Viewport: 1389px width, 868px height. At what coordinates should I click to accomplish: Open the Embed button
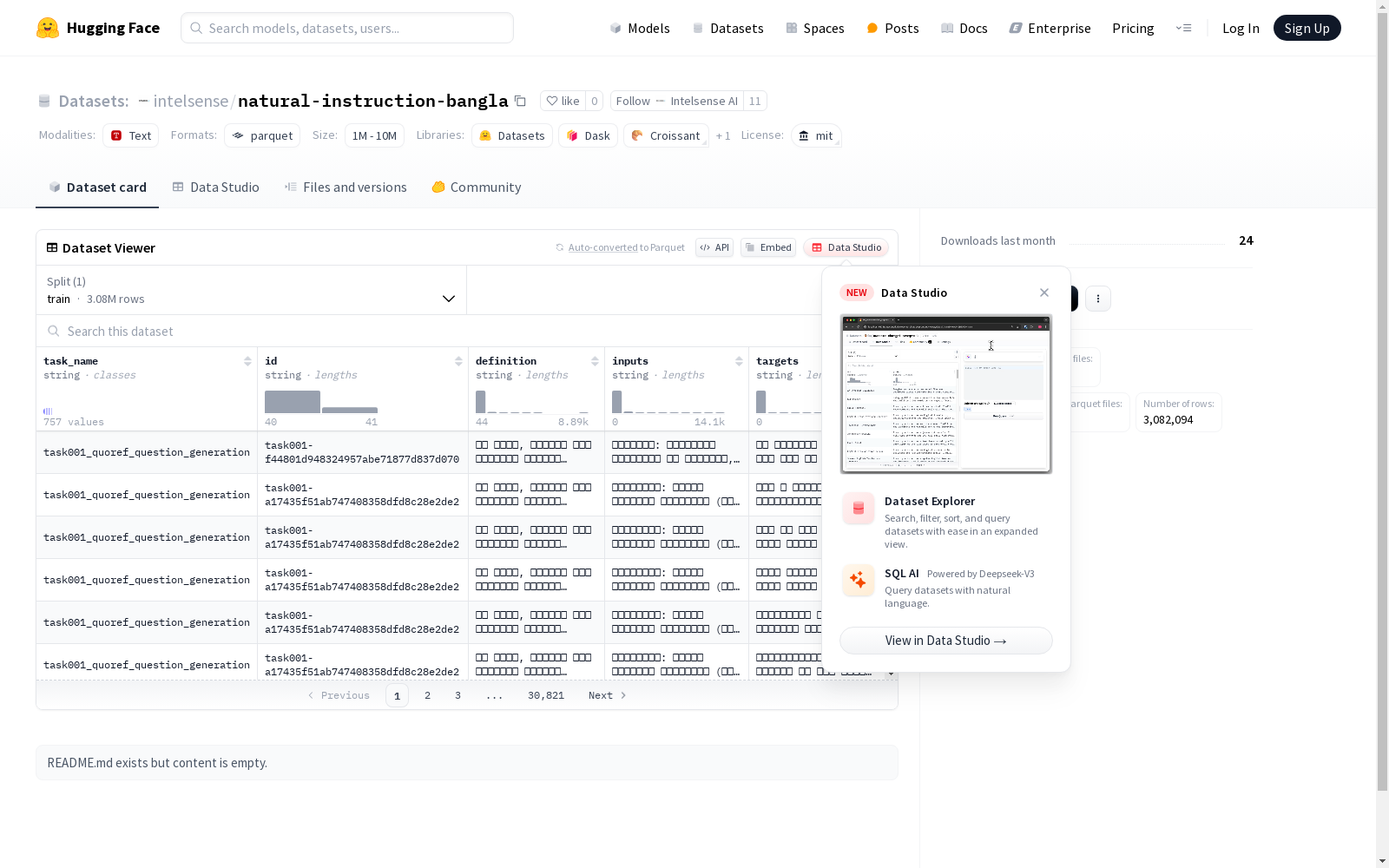[768, 247]
